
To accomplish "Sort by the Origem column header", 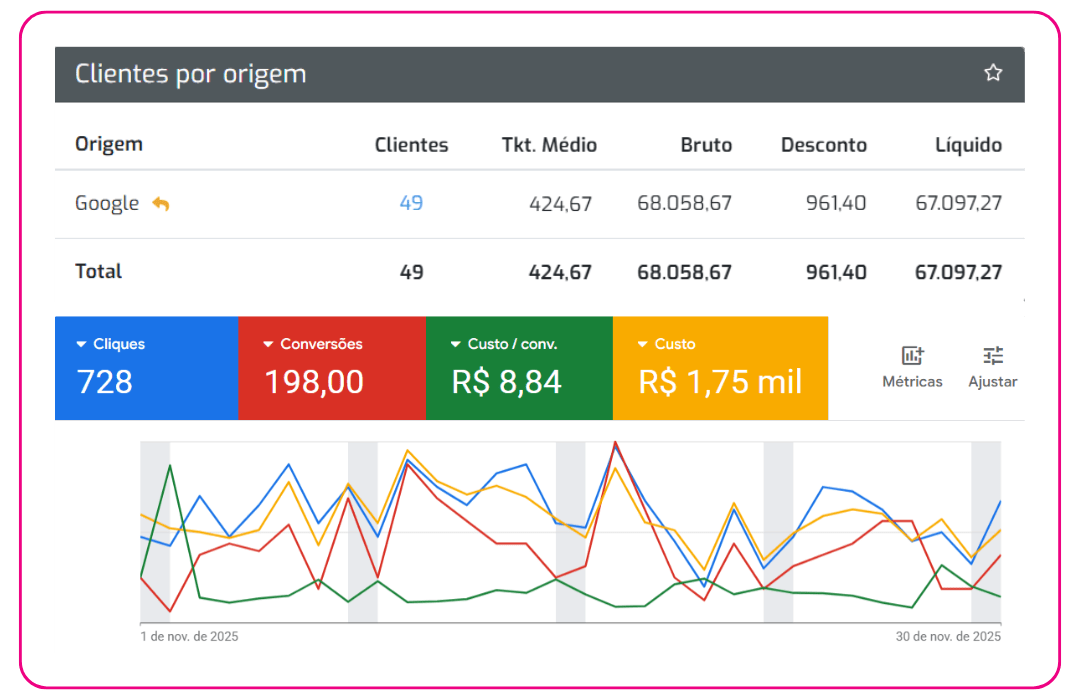I will 109,144.
